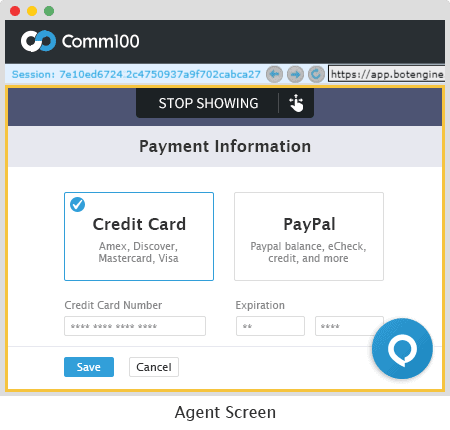Image resolution: width=450 pixels, height=430 pixels.
Task: Click the Comm100 brand name text
Action: pos(101,41)
